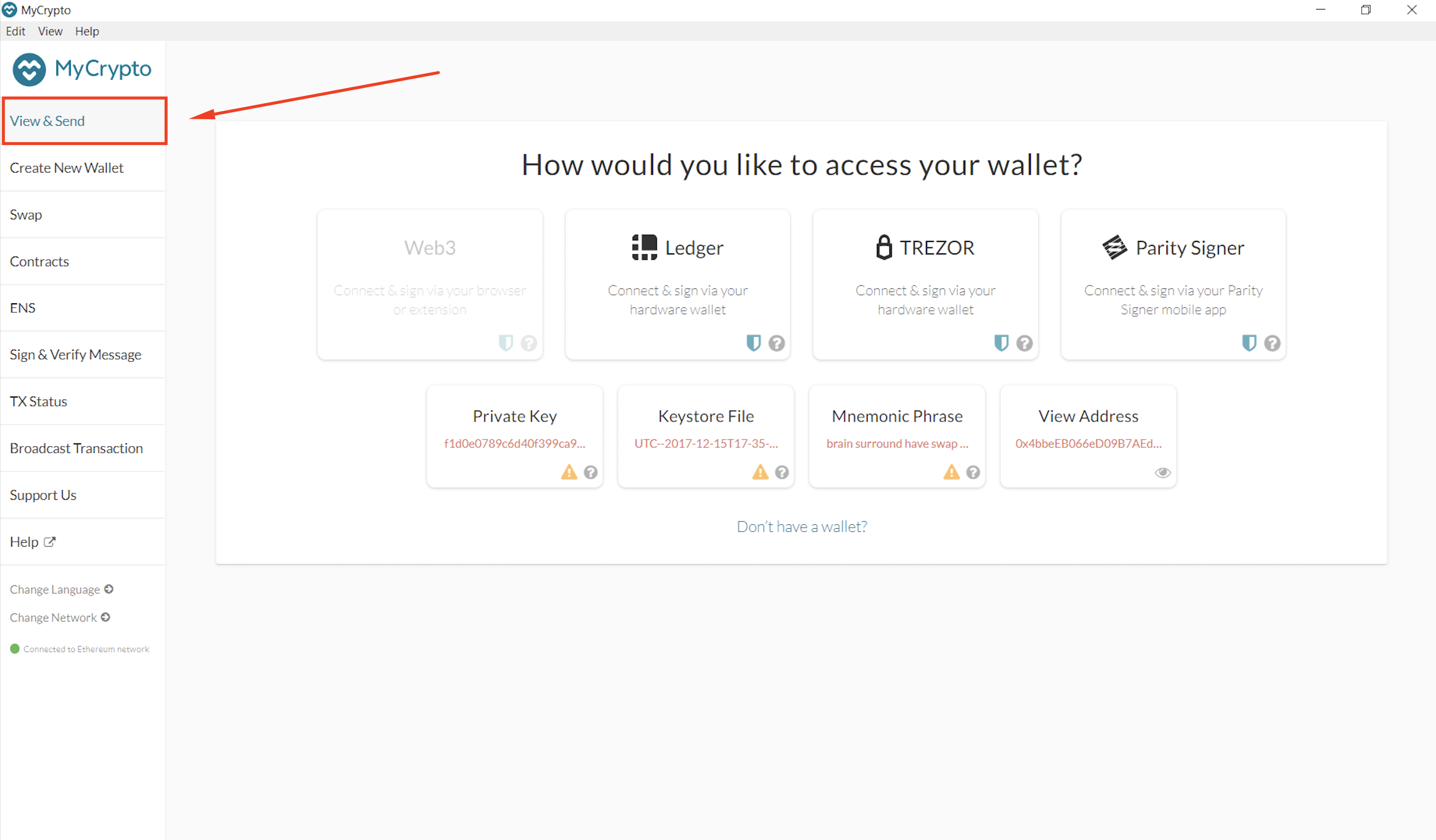Choose the TREZOR wallet option
Image resolution: width=1436 pixels, height=840 pixels.
[926, 284]
